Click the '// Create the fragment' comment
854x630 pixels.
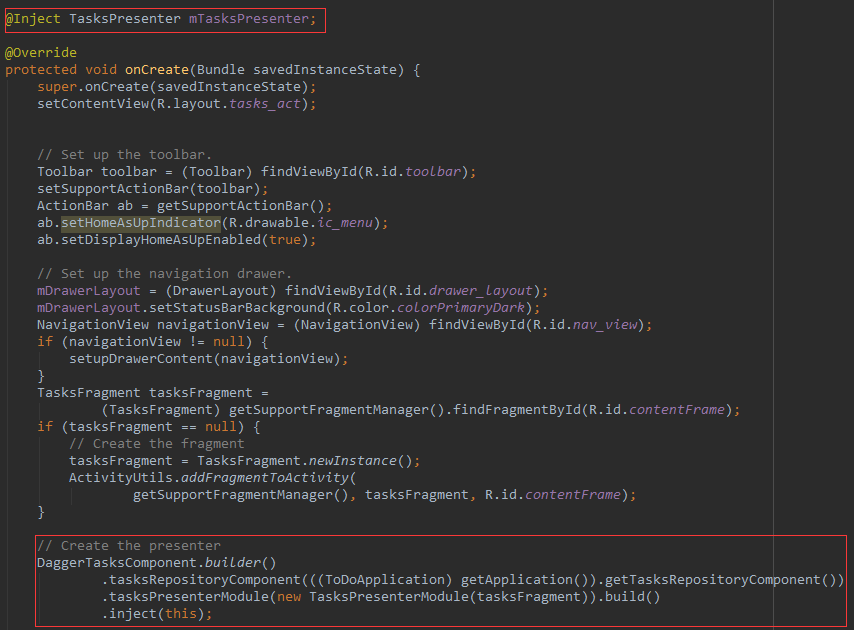157,444
